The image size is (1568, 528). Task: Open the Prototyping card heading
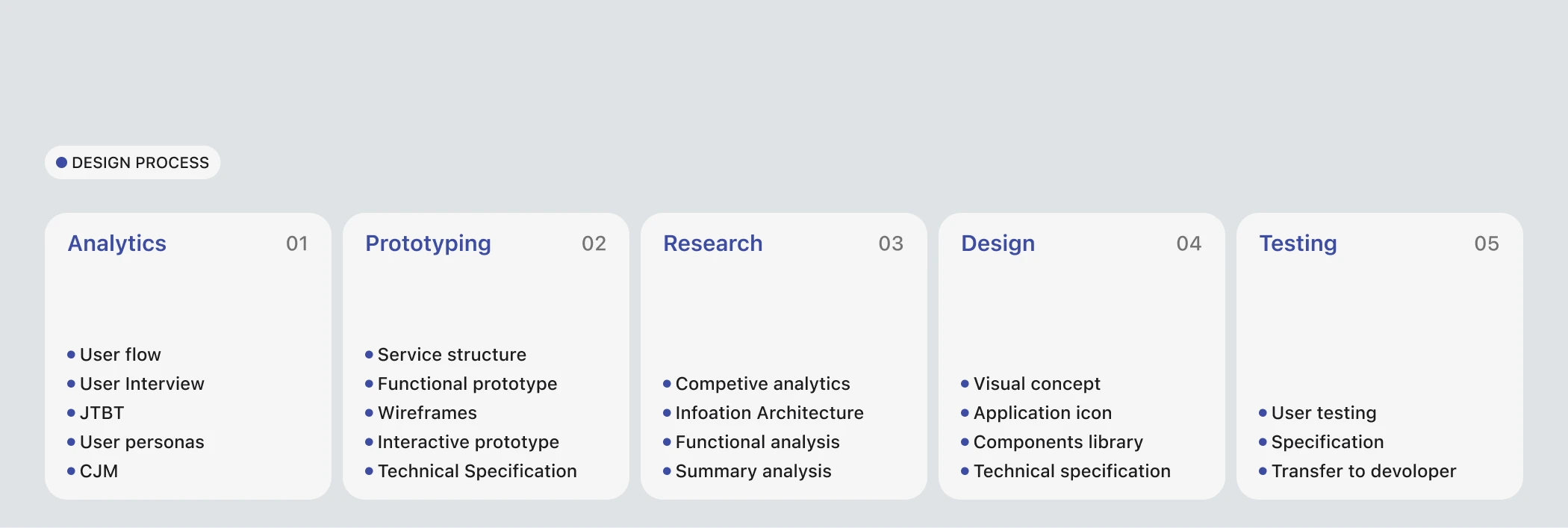point(428,243)
